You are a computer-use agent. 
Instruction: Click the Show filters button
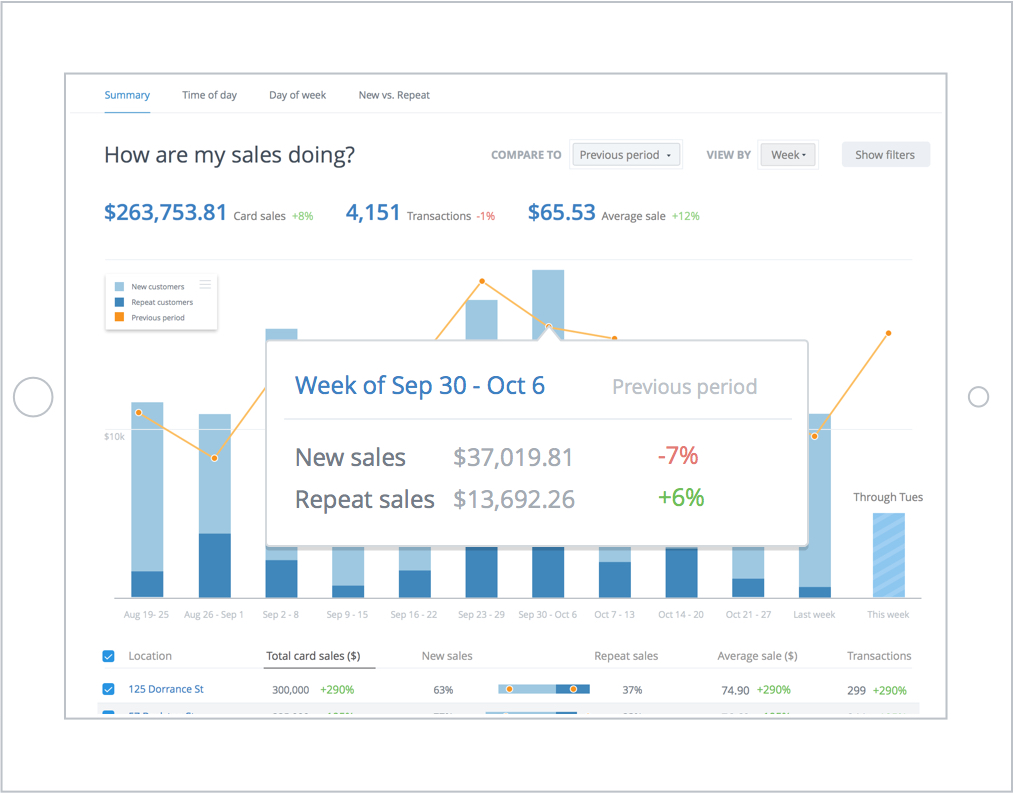885,154
